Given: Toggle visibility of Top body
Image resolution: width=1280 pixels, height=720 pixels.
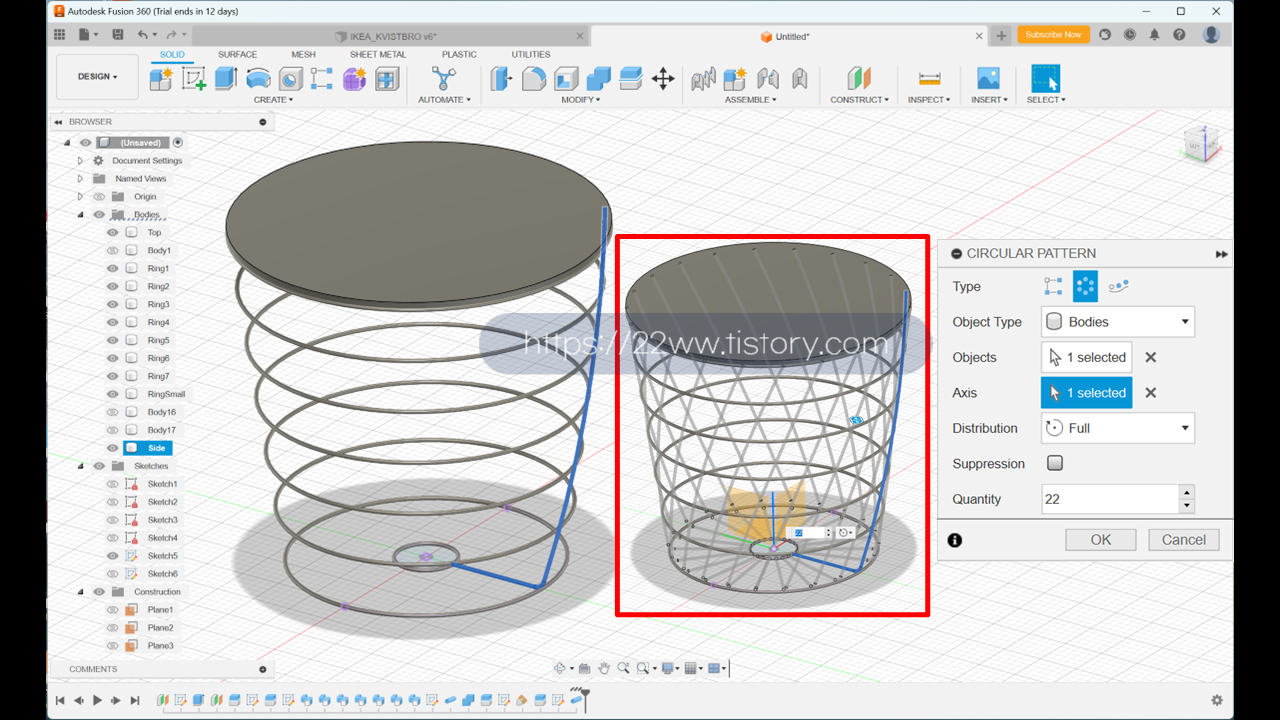Looking at the screenshot, I should [x=112, y=233].
